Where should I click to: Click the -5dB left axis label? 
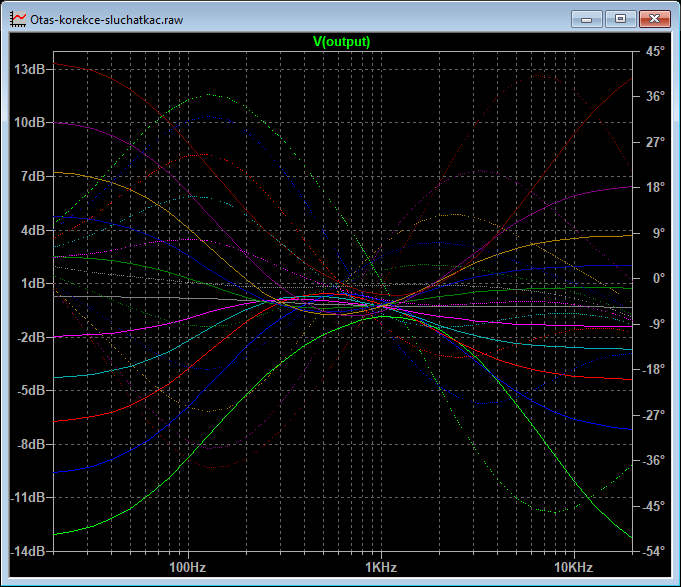[x=31, y=390]
